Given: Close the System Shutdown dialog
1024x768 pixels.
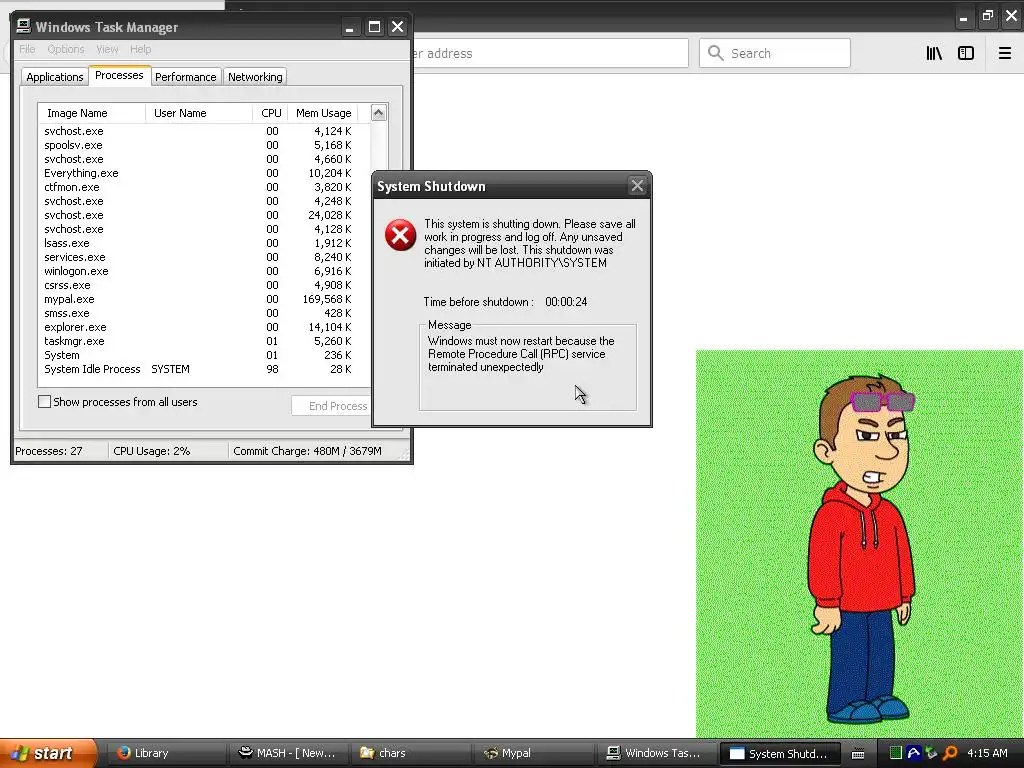Looking at the screenshot, I should click(637, 186).
